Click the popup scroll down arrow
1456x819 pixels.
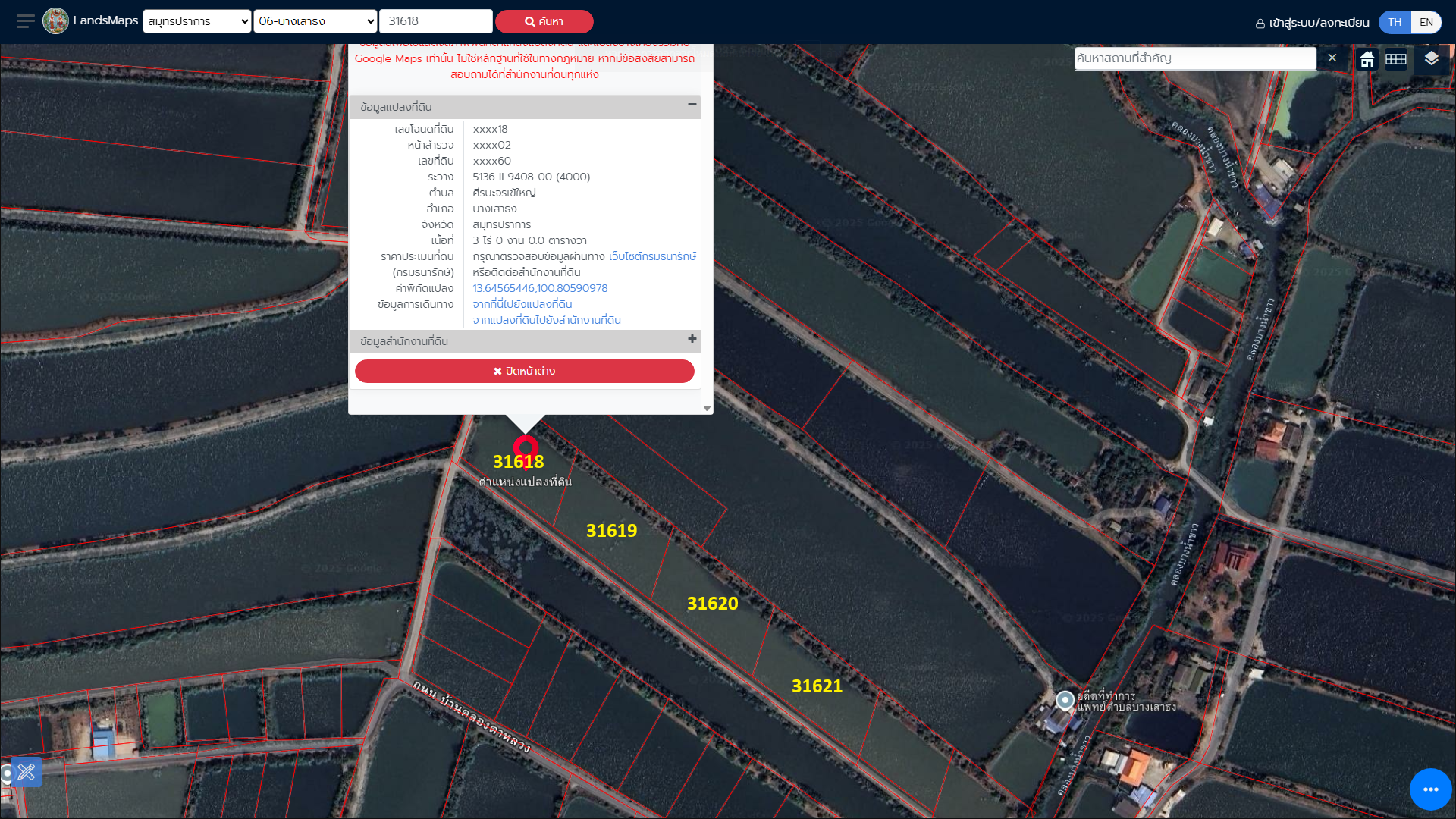707,408
